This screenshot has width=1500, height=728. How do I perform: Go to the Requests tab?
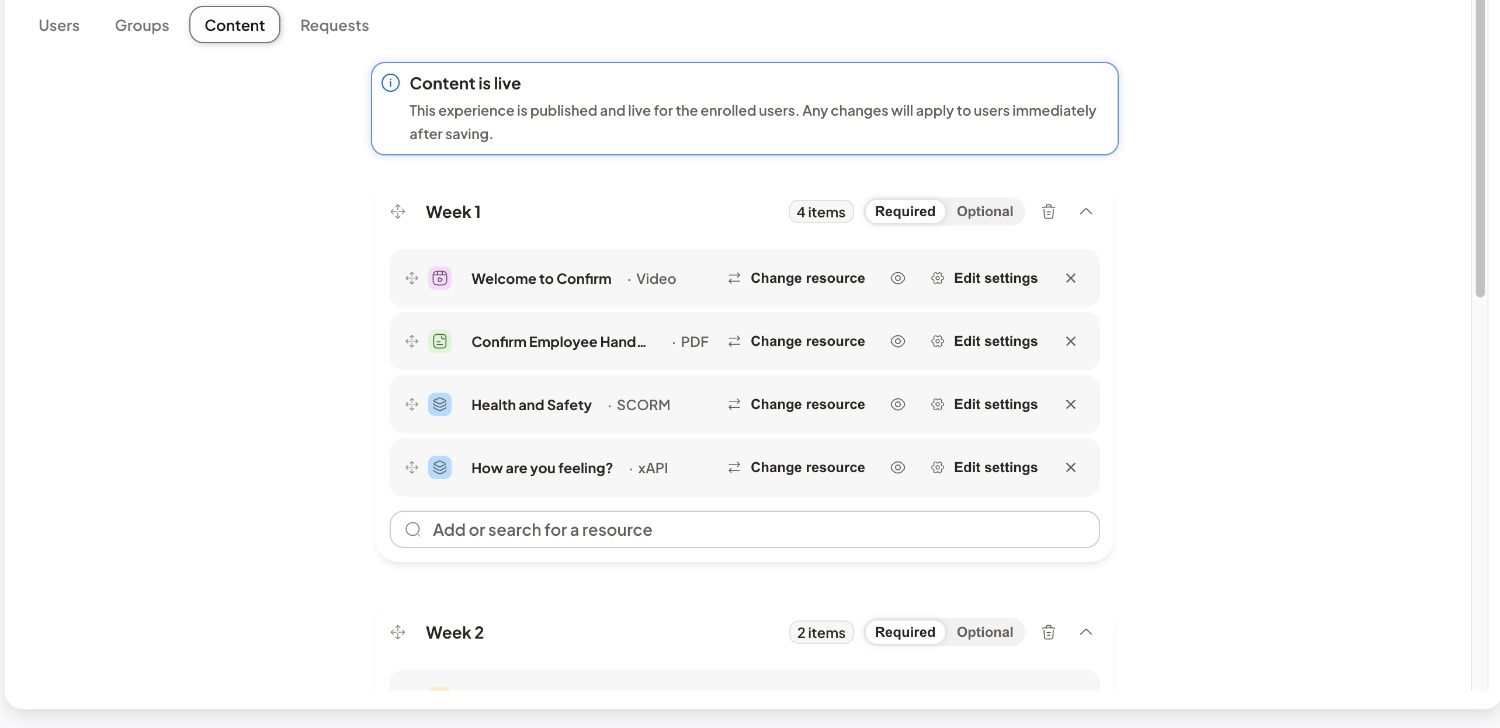[x=335, y=26]
